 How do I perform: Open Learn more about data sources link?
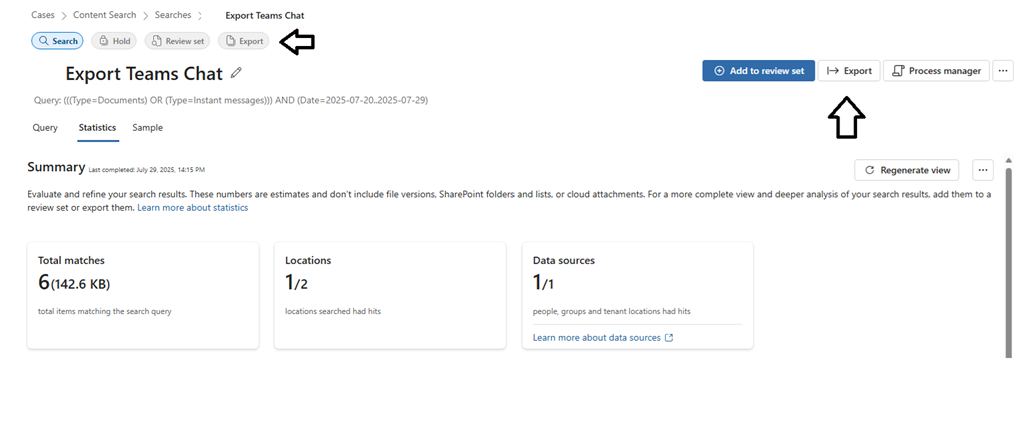point(603,337)
